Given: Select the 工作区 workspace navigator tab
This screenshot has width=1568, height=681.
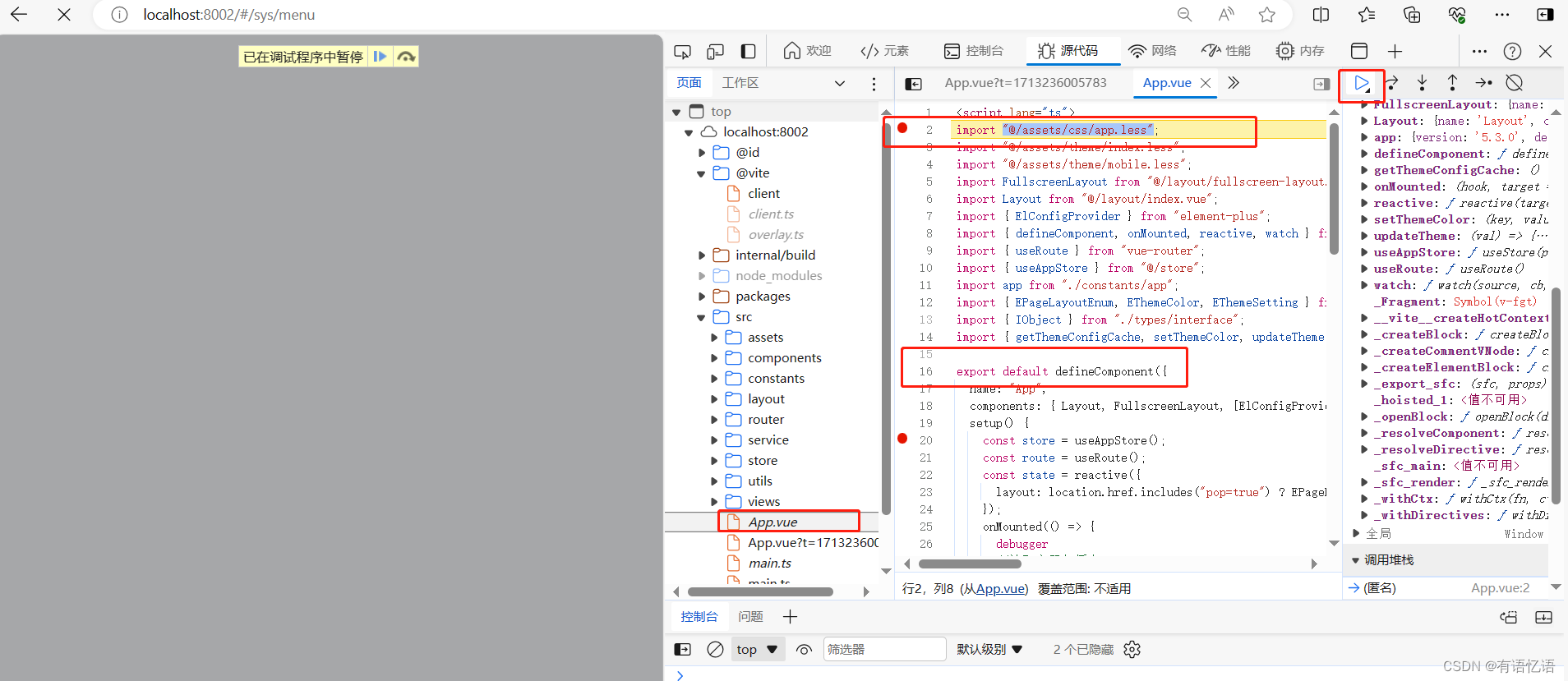Looking at the screenshot, I should (x=740, y=83).
